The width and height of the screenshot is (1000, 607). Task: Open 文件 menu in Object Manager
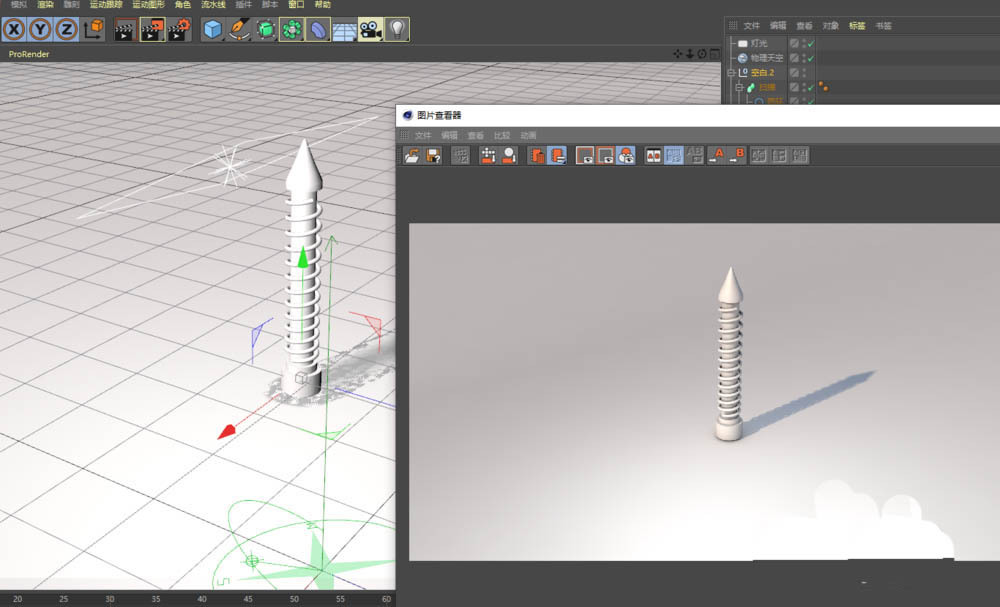pyautogui.click(x=752, y=26)
